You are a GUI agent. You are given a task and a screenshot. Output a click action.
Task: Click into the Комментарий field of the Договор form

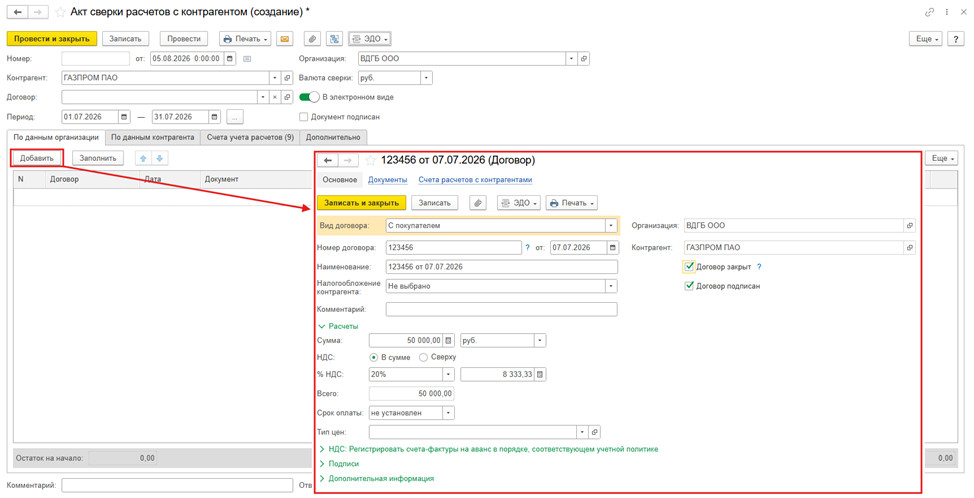pos(501,309)
